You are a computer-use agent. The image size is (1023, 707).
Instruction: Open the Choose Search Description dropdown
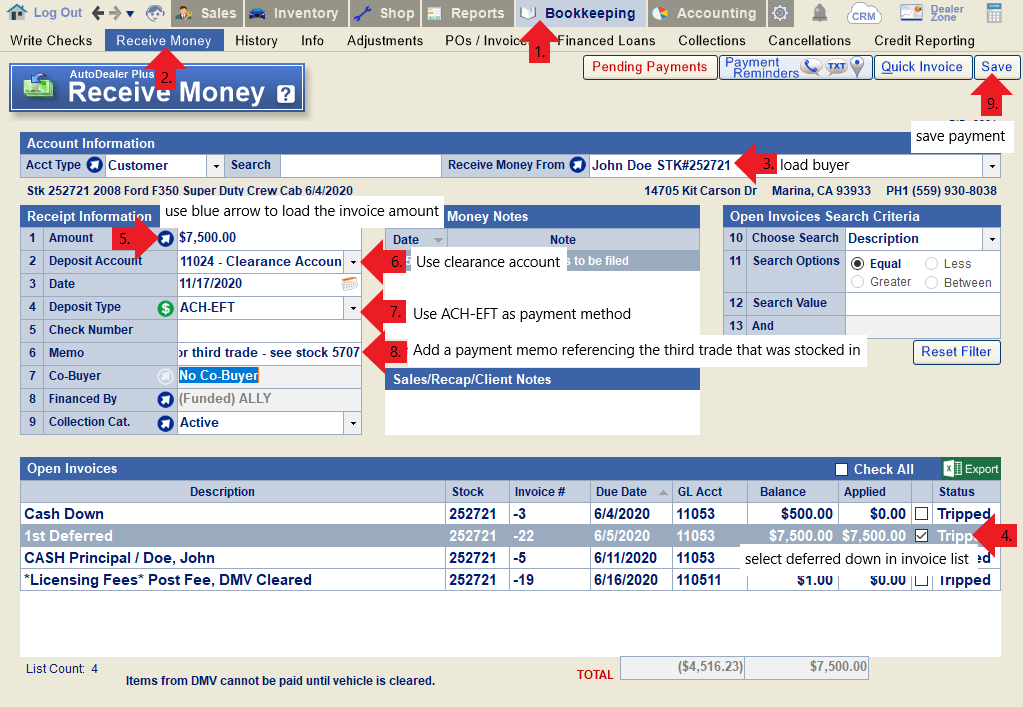[992, 239]
